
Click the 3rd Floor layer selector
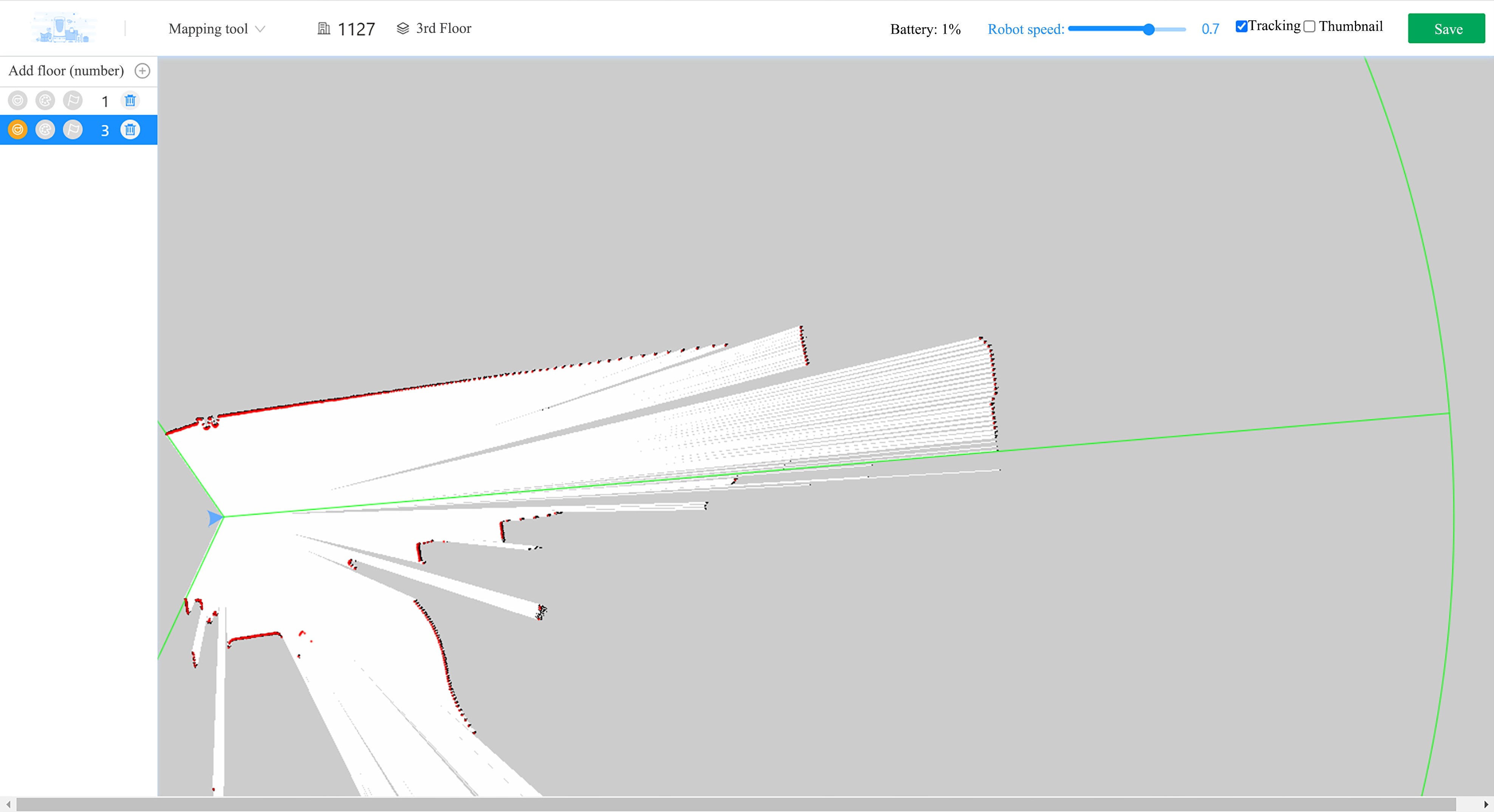[434, 28]
